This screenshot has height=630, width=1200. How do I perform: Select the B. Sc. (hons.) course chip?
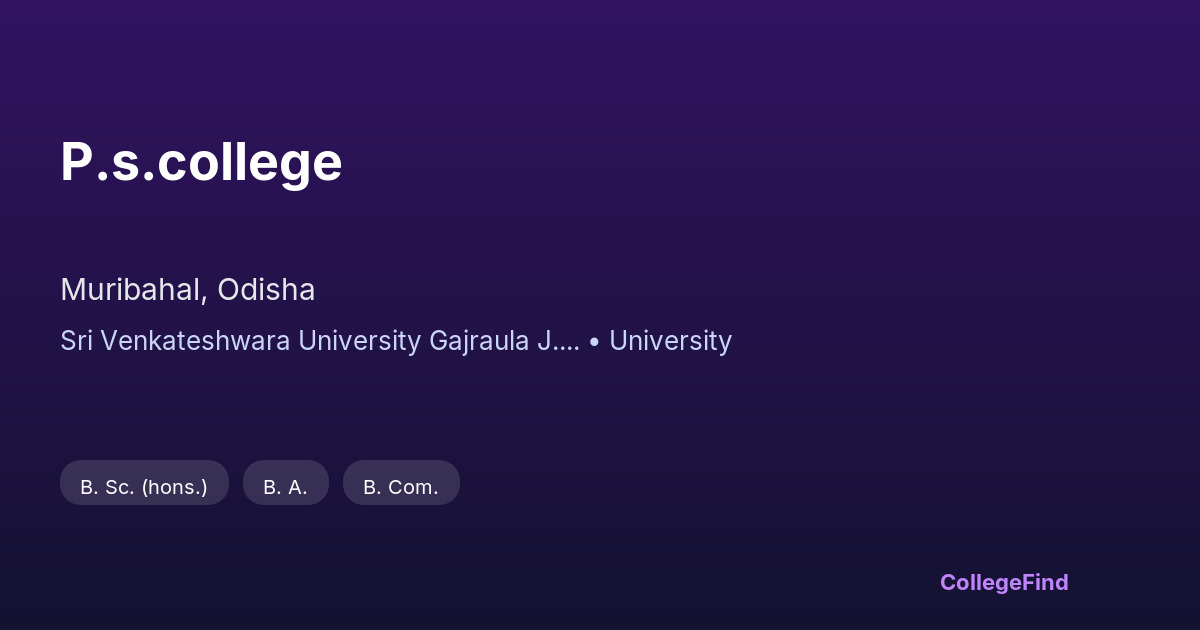coord(144,487)
